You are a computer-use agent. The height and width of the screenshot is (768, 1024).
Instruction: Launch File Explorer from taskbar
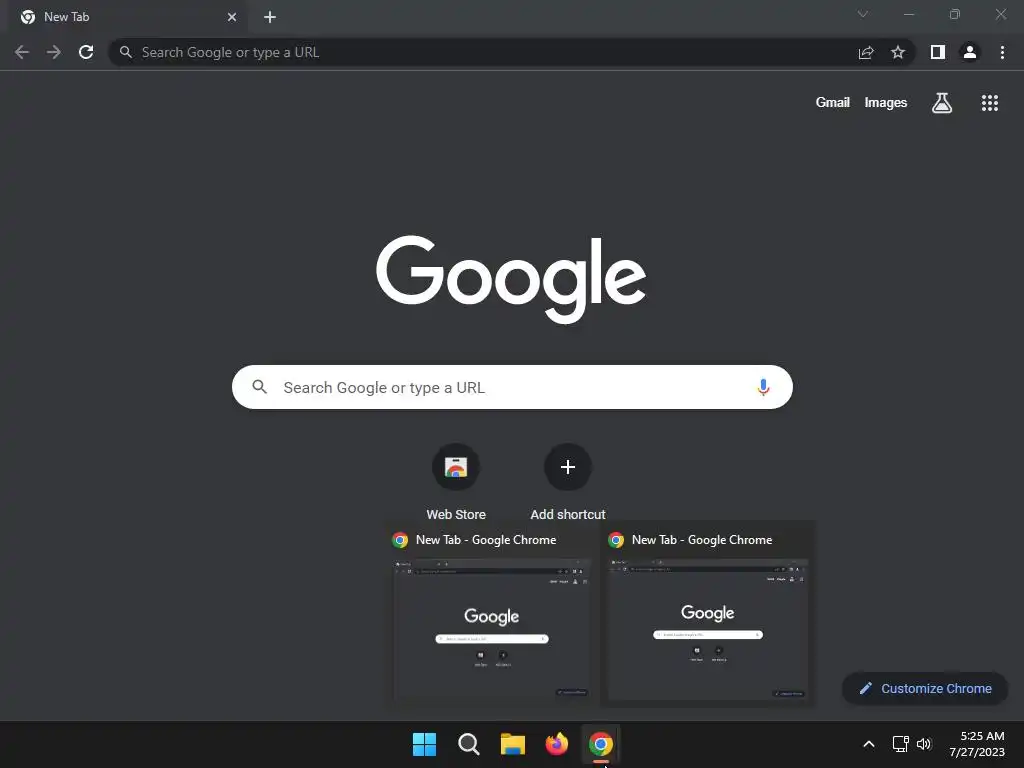click(513, 744)
